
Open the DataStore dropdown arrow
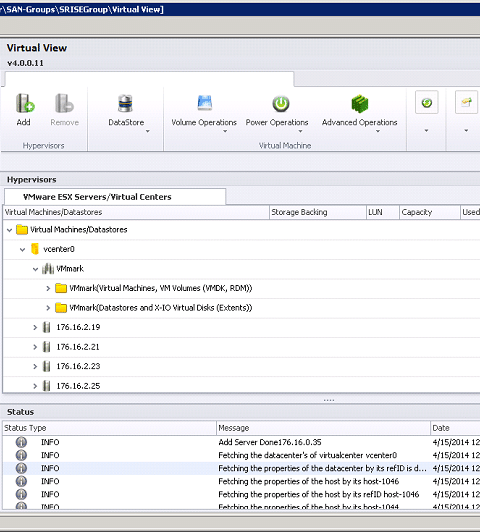click(148, 131)
